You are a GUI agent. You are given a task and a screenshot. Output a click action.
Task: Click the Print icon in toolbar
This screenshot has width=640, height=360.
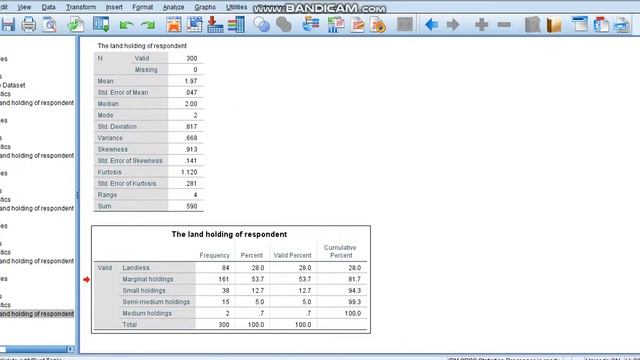[x=29, y=24]
